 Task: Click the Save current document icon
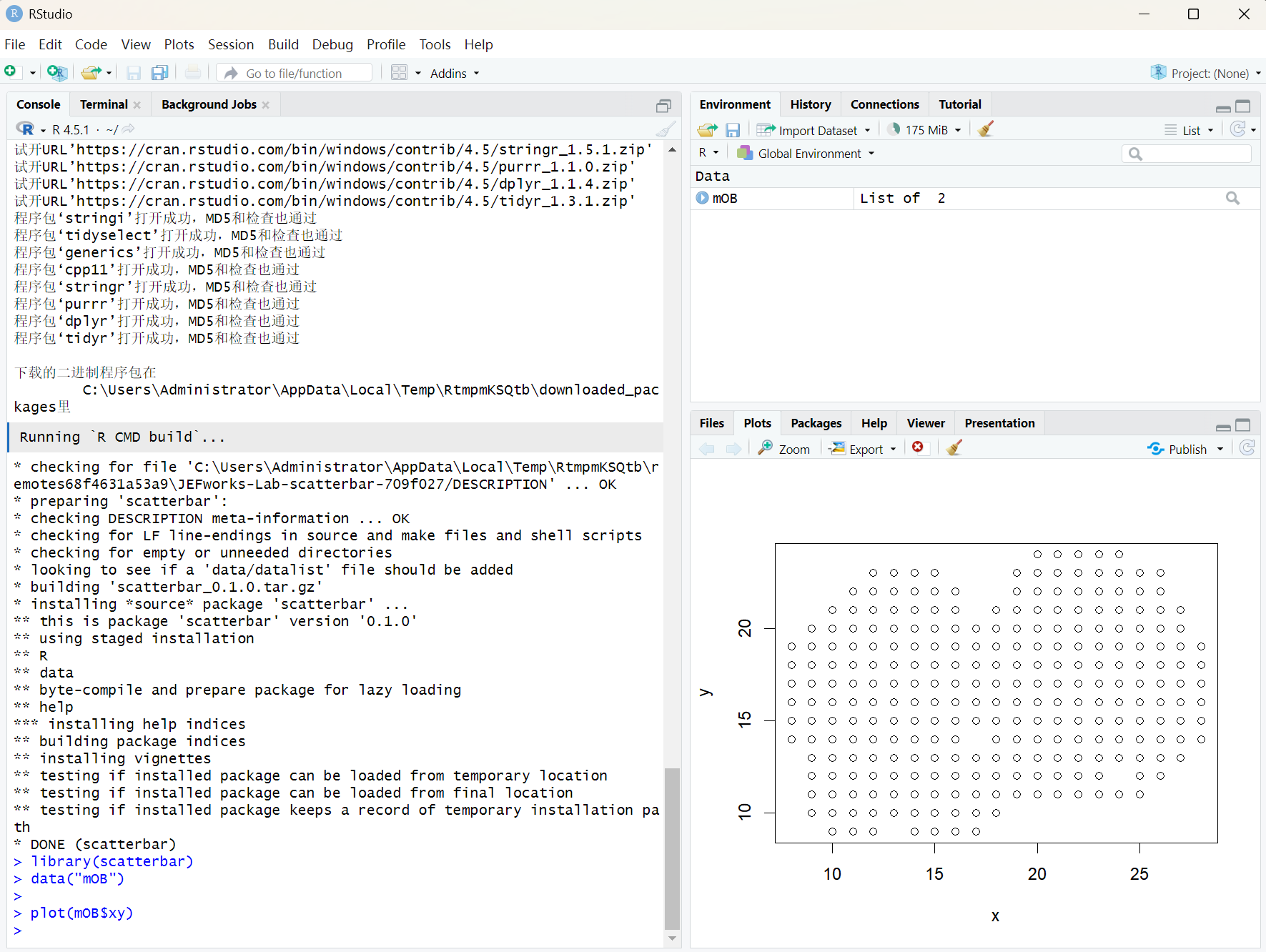point(134,72)
